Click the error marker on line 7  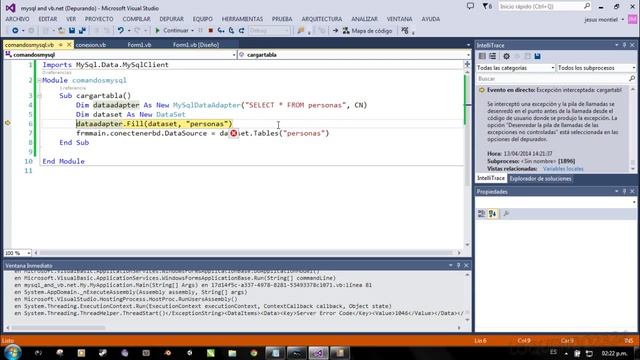click(x=233, y=133)
